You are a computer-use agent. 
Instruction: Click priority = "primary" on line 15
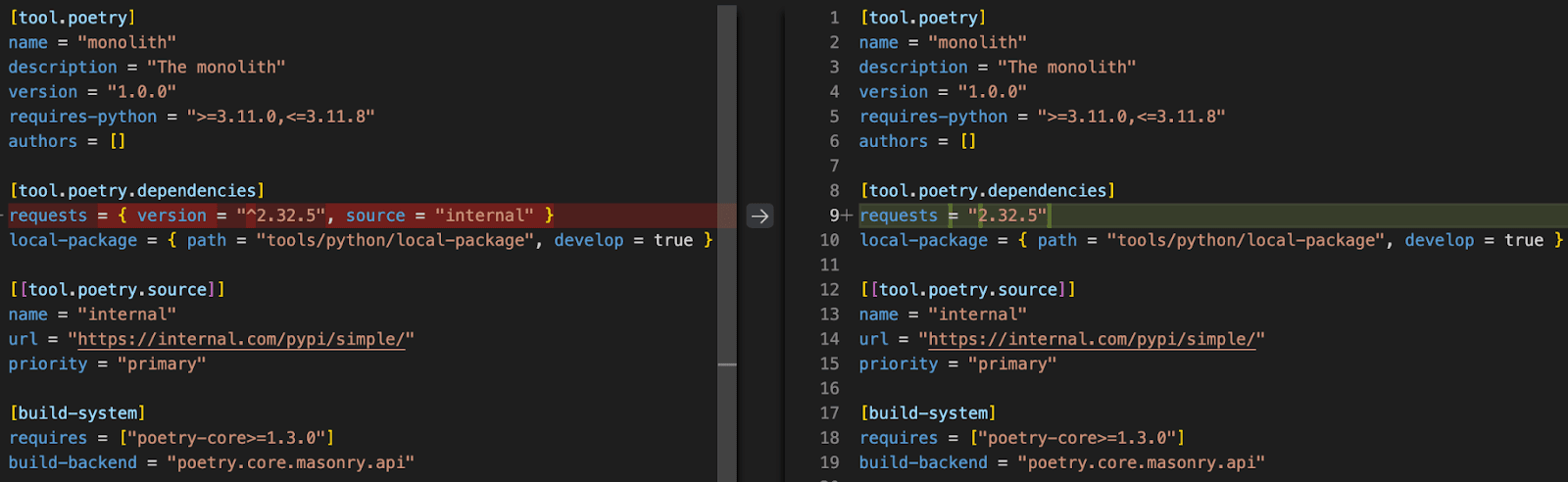(958, 363)
